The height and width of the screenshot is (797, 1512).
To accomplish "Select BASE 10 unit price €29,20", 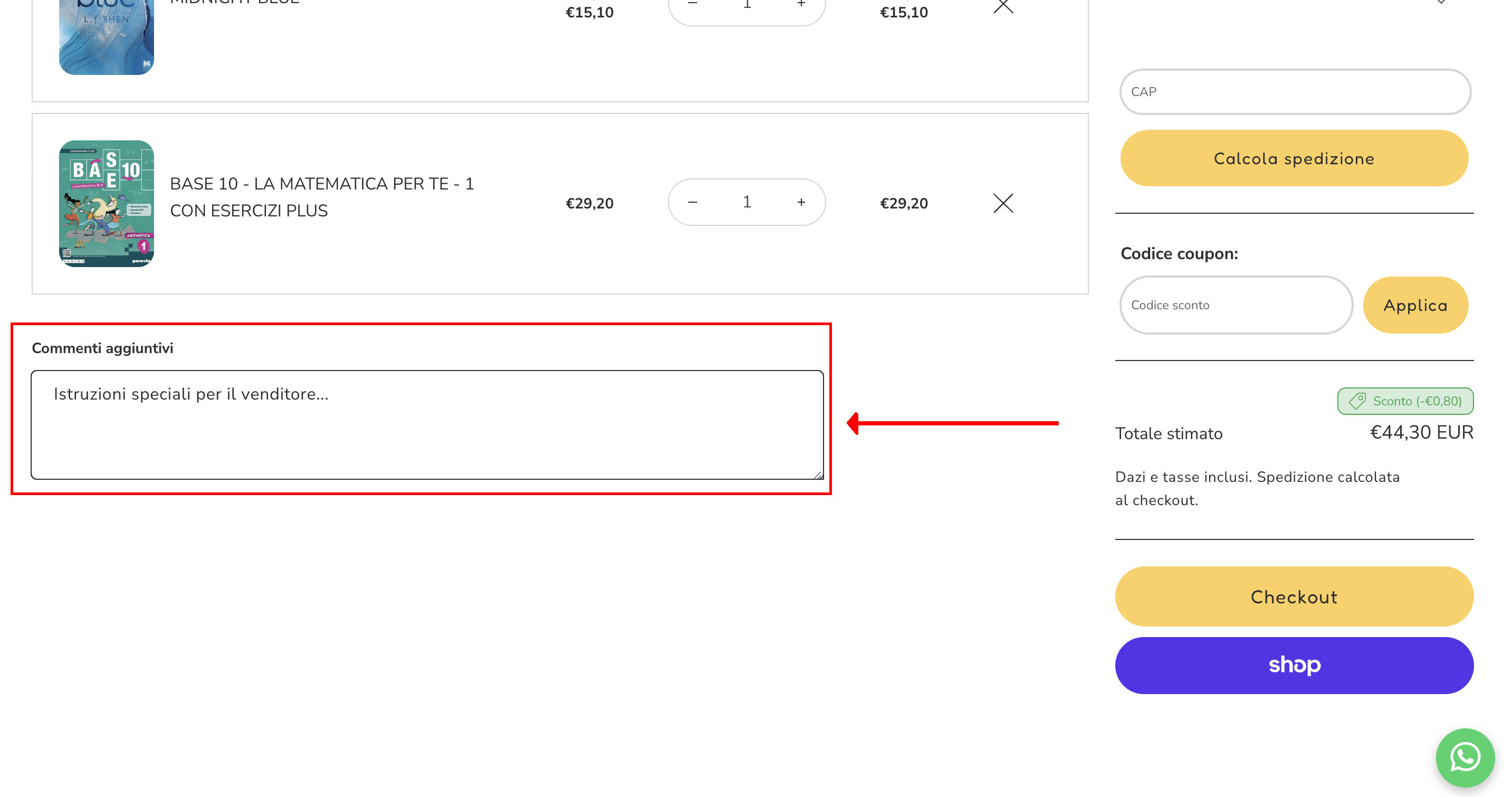I will pyautogui.click(x=589, y=203).
